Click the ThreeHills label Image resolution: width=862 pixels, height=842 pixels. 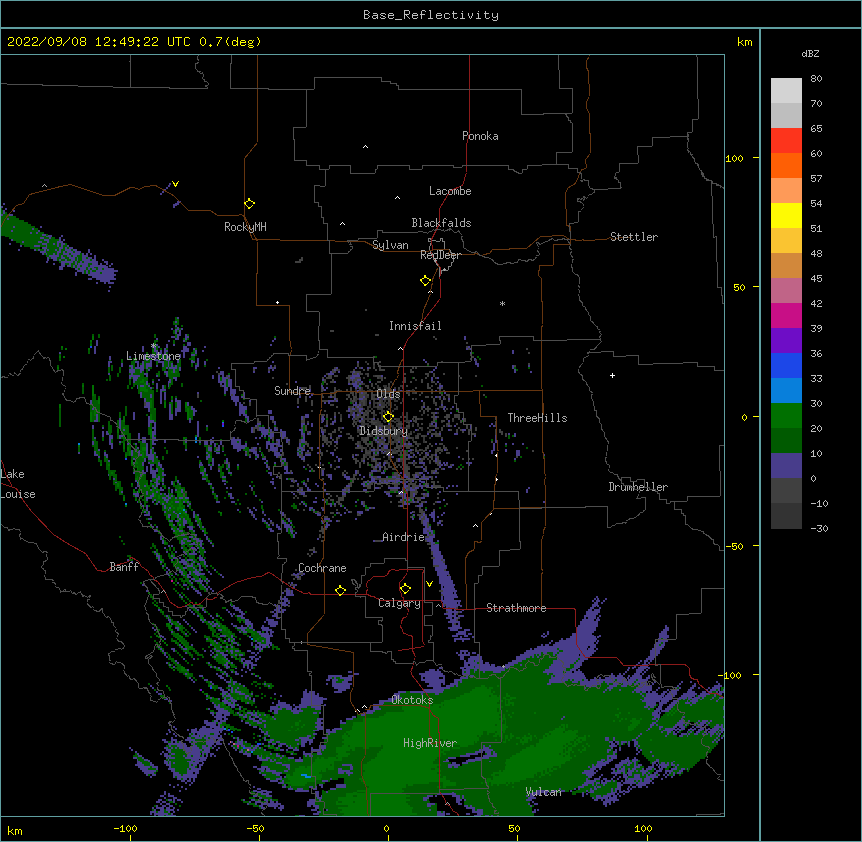(x=537, y=418)
